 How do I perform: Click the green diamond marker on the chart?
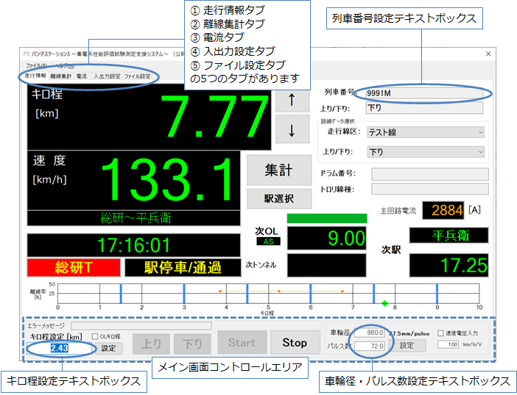(385, 303)
